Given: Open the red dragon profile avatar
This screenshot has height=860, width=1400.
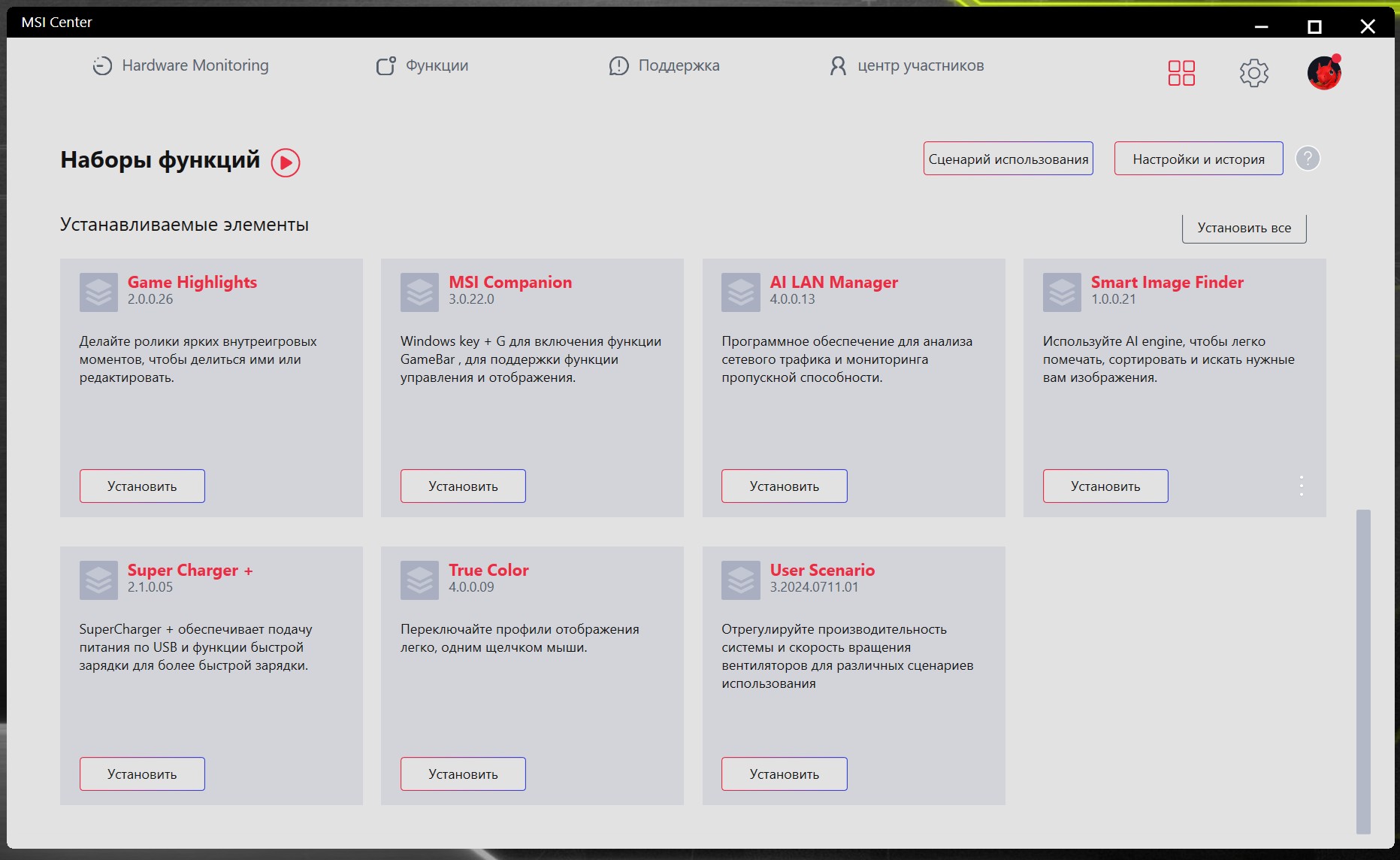Looking at the screenshot, I should point(1324,73).
